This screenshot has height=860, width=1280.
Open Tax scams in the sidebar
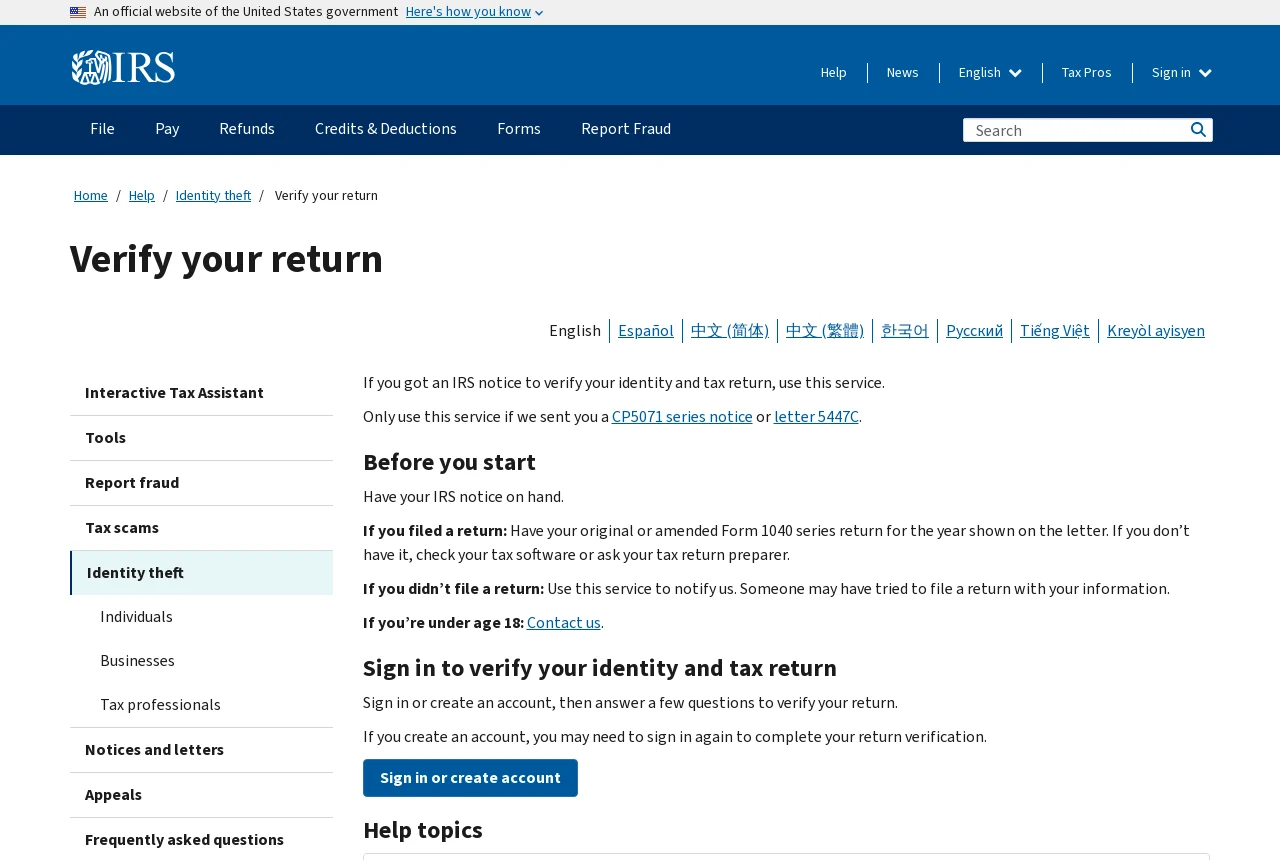click(201, 528)
